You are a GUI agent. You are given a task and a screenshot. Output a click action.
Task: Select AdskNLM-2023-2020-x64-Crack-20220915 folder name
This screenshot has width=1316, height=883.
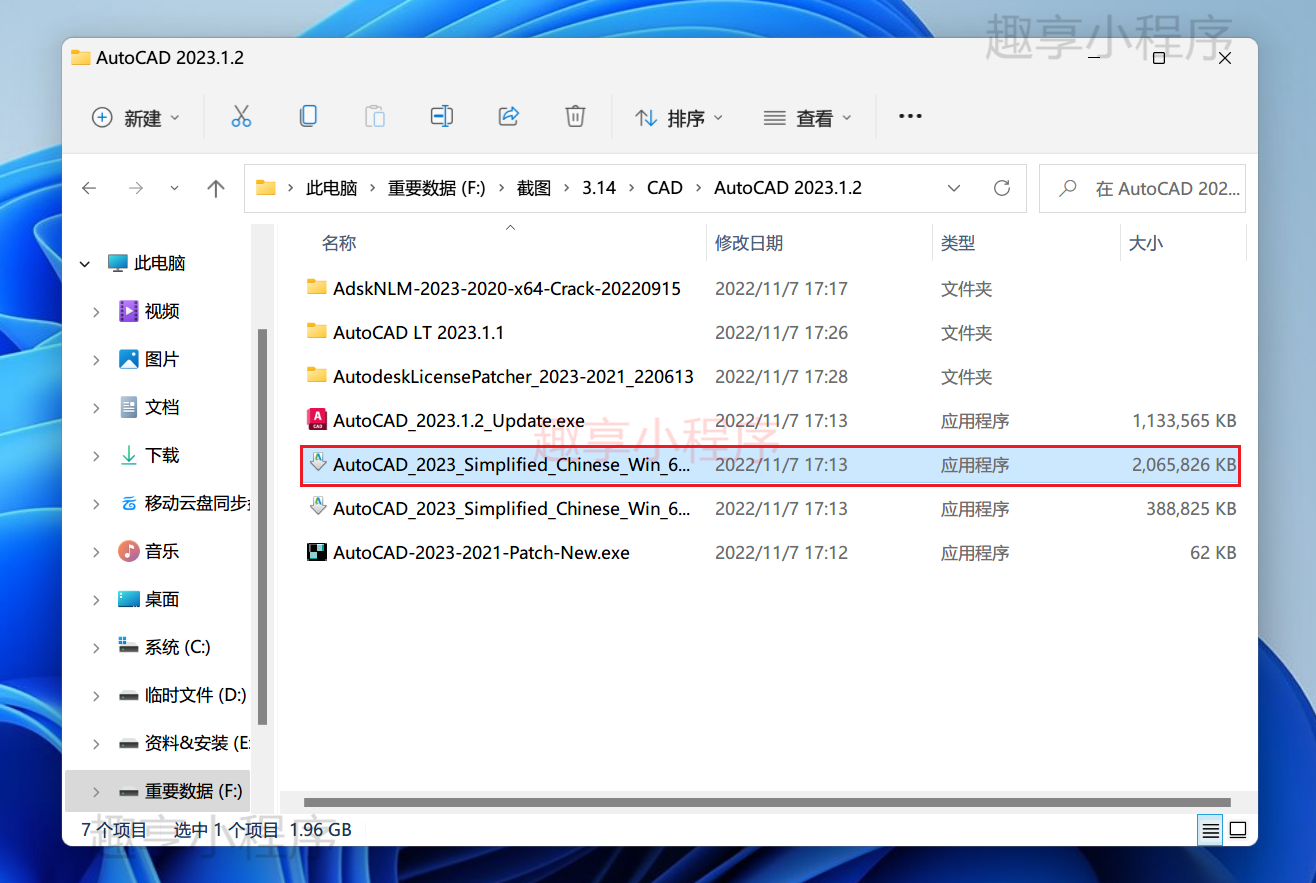click(507, 289)
